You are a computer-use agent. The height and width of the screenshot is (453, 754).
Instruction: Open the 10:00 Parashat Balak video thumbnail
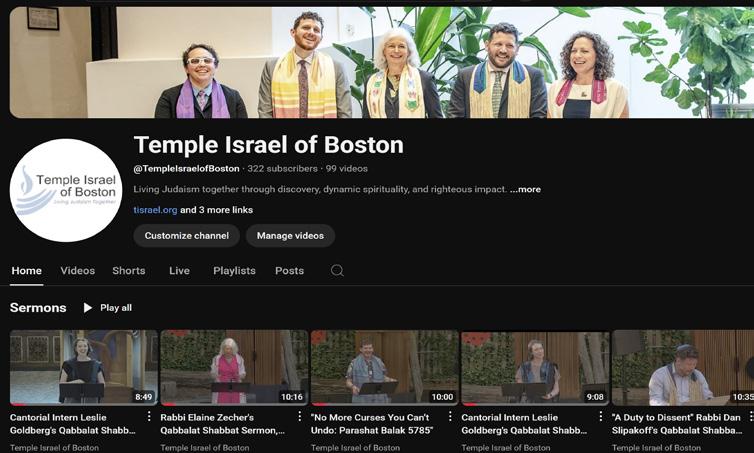[385, 367]
